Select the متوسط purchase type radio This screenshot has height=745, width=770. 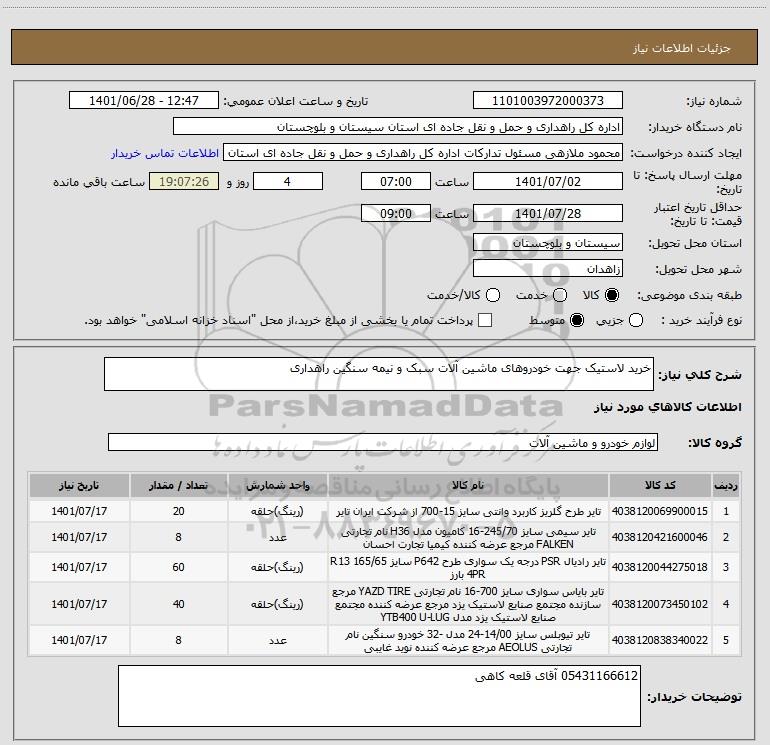tap(577, 321)
